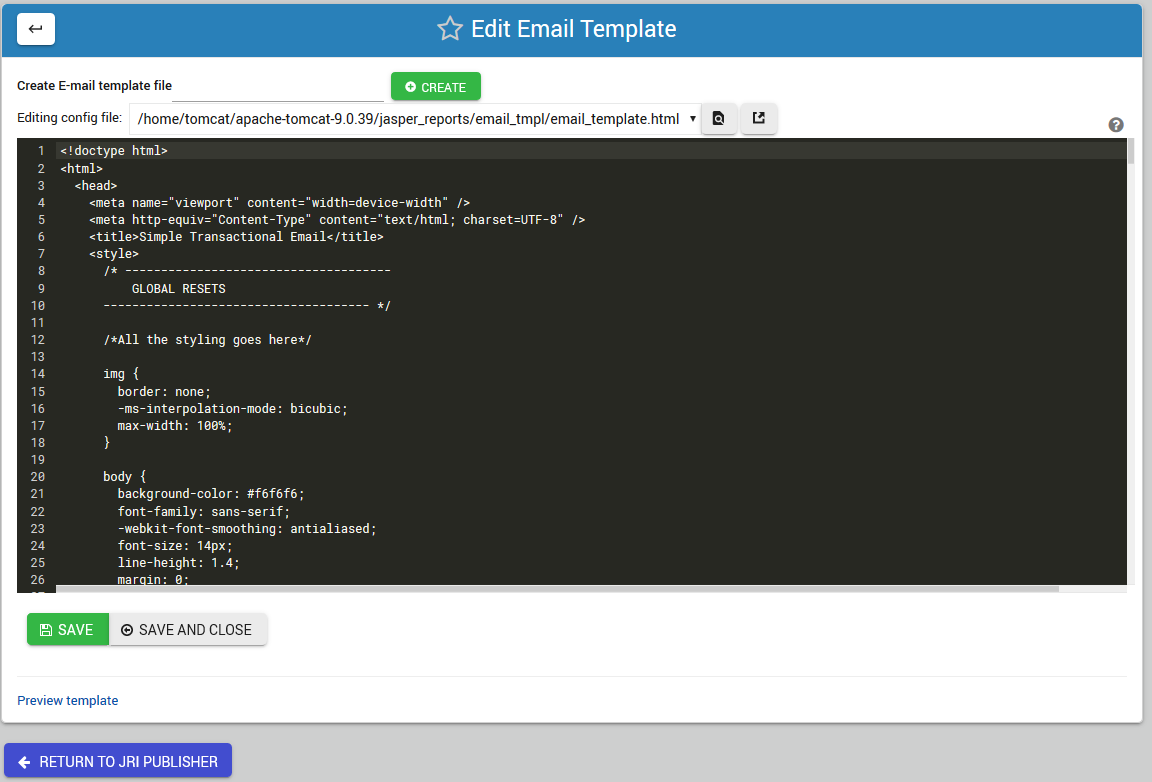This screenshot has width=1152, height=782.
Task: Click the 'All the styling goes here' comment
Action: coord(207,340)
